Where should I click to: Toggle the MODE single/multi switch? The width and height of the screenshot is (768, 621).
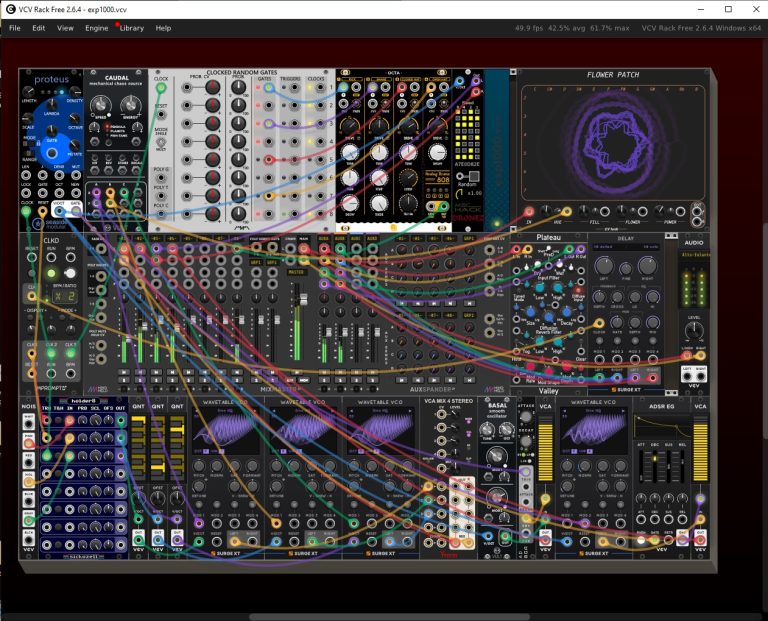pos(161,143)
